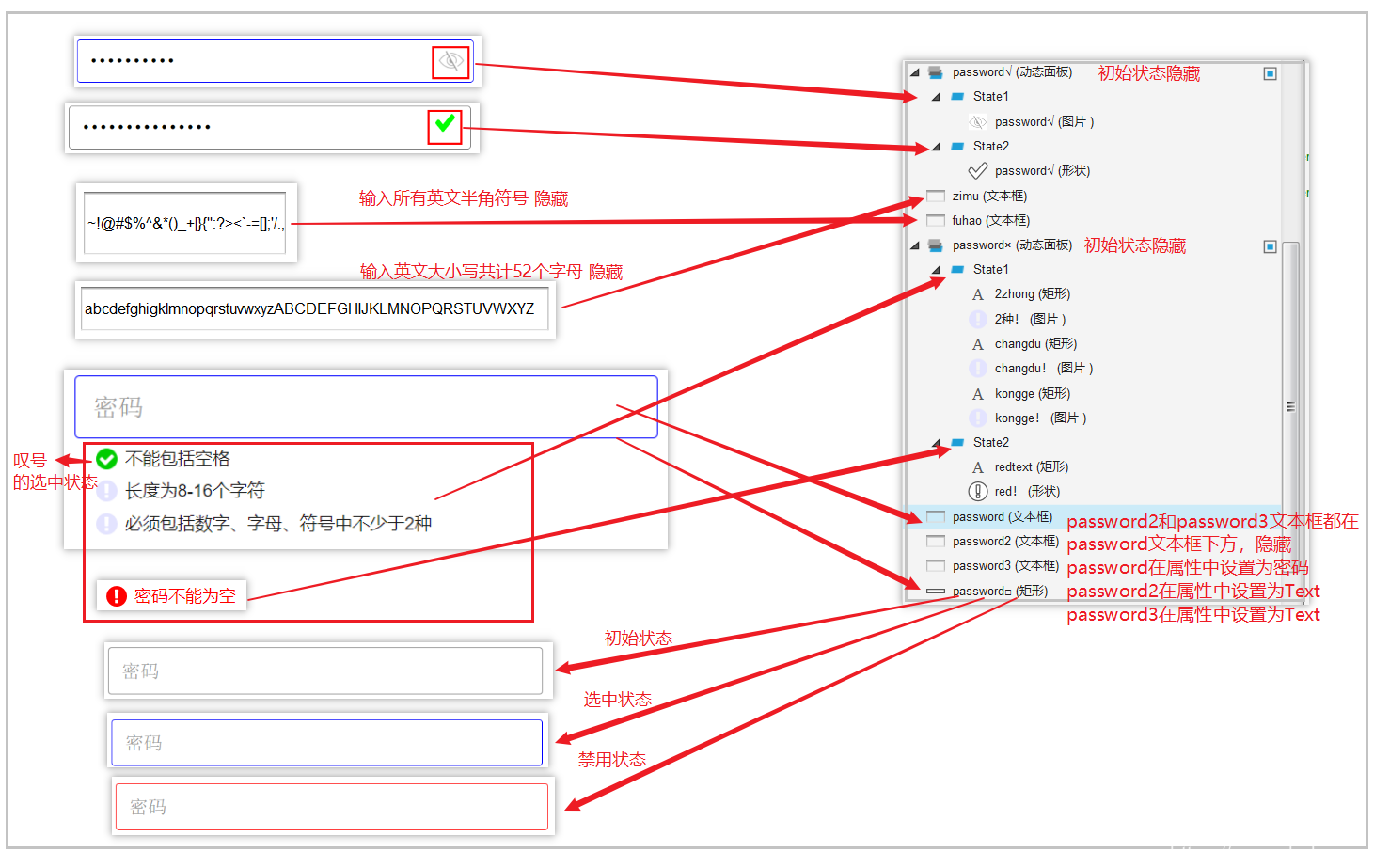
Task: Select the fuhao (文本框) outline item
Action: click(990, 221)
